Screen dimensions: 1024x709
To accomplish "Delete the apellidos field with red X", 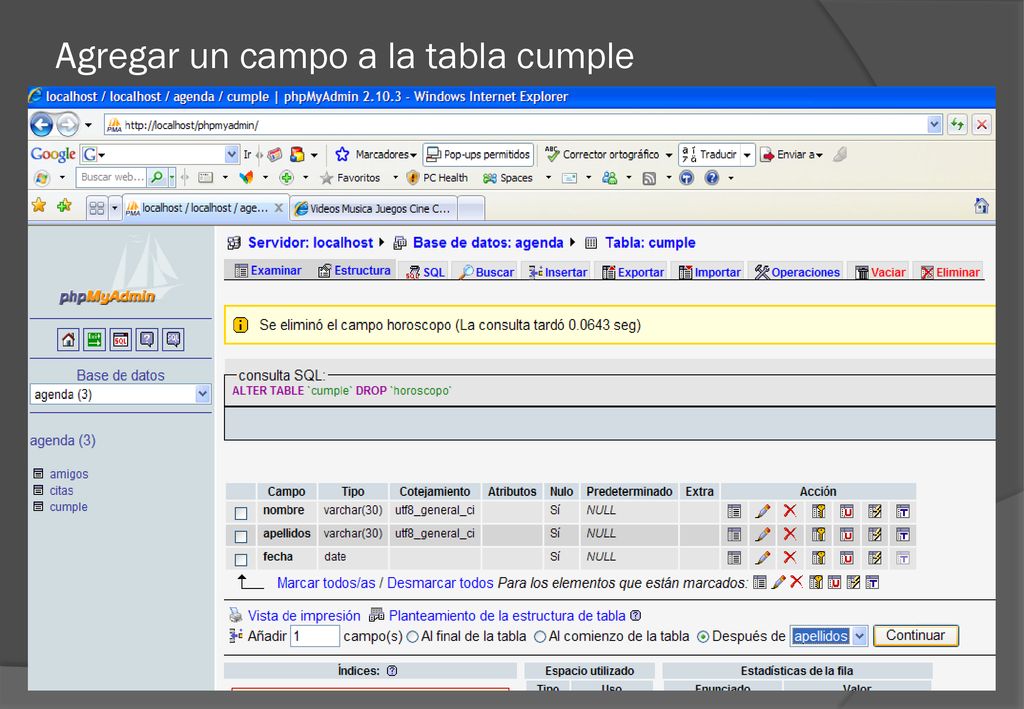I will pyautogui.click(x=790, y=534).
